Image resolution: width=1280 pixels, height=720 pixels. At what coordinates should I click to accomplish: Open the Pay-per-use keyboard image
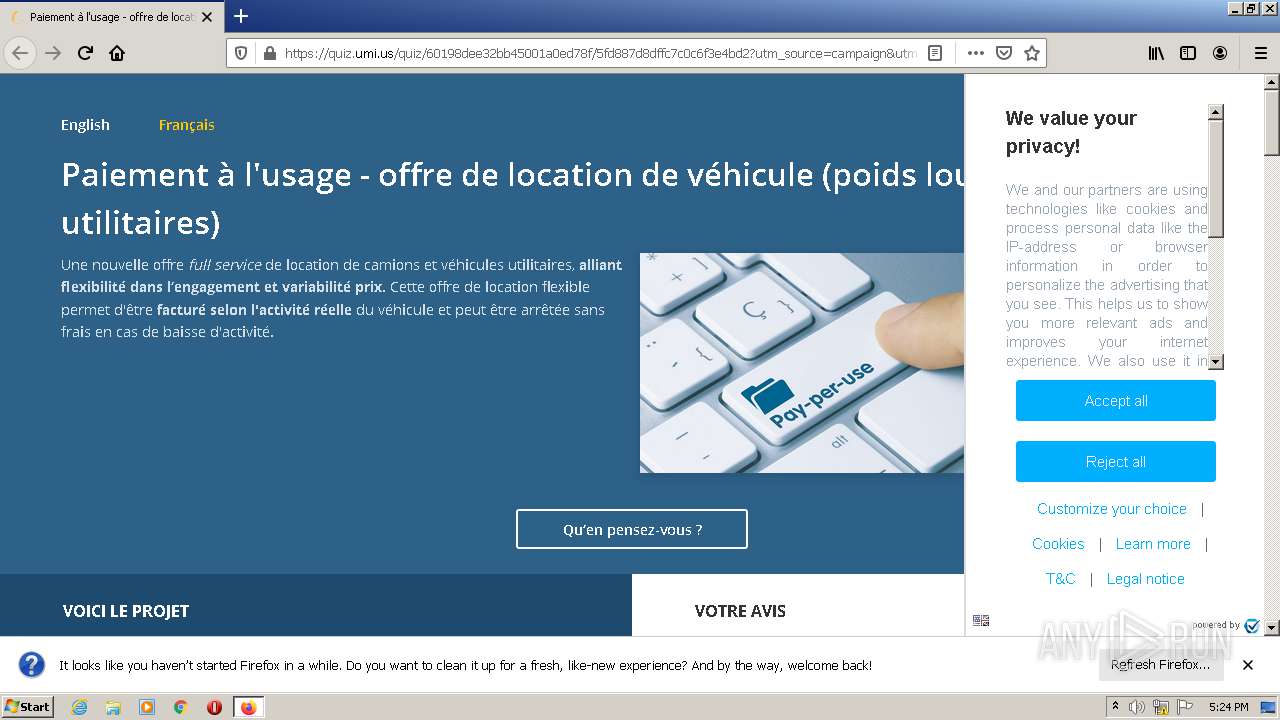coord(802,363)
